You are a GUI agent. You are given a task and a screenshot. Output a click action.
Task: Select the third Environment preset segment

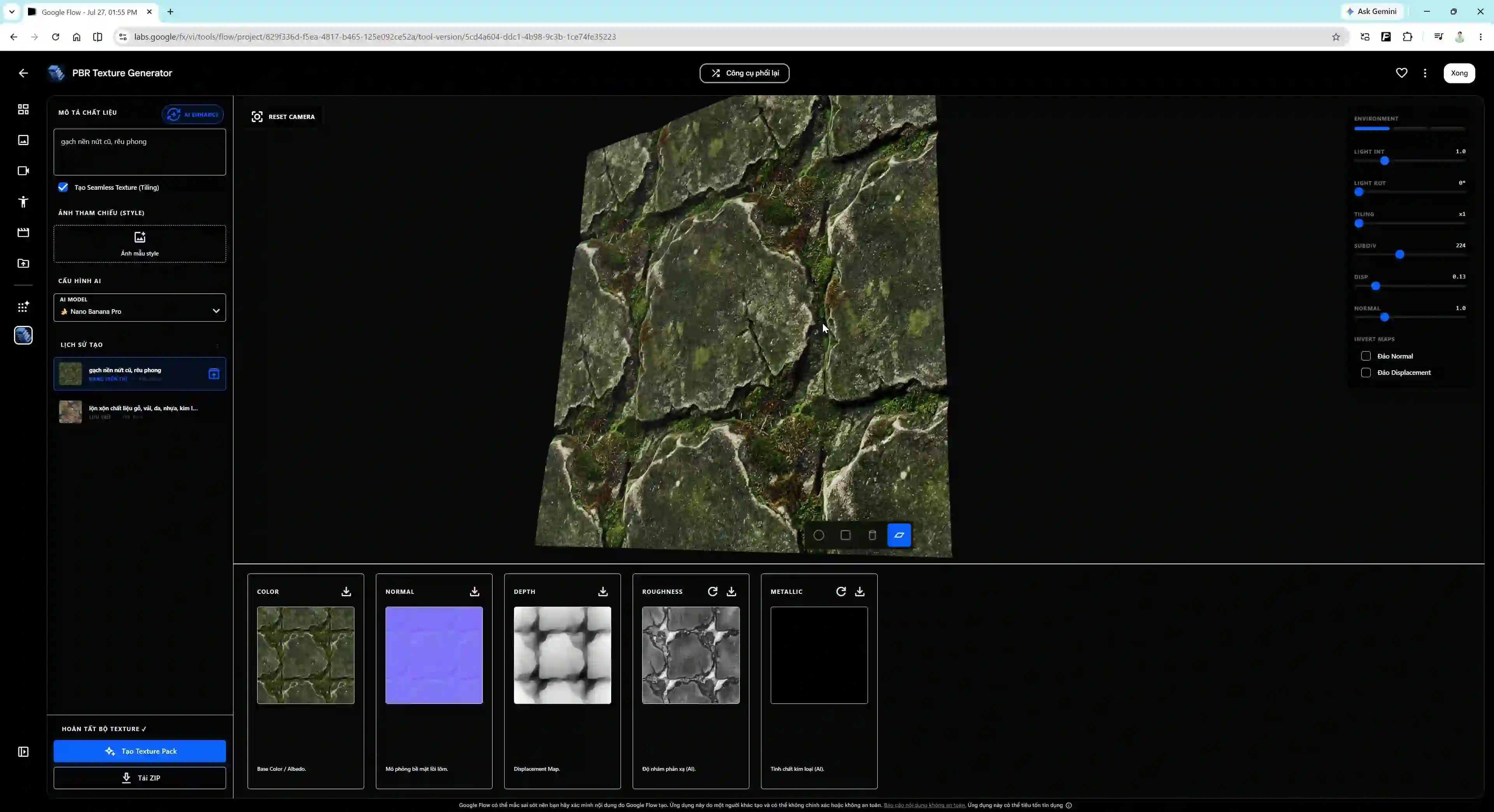coord(1448,129)
